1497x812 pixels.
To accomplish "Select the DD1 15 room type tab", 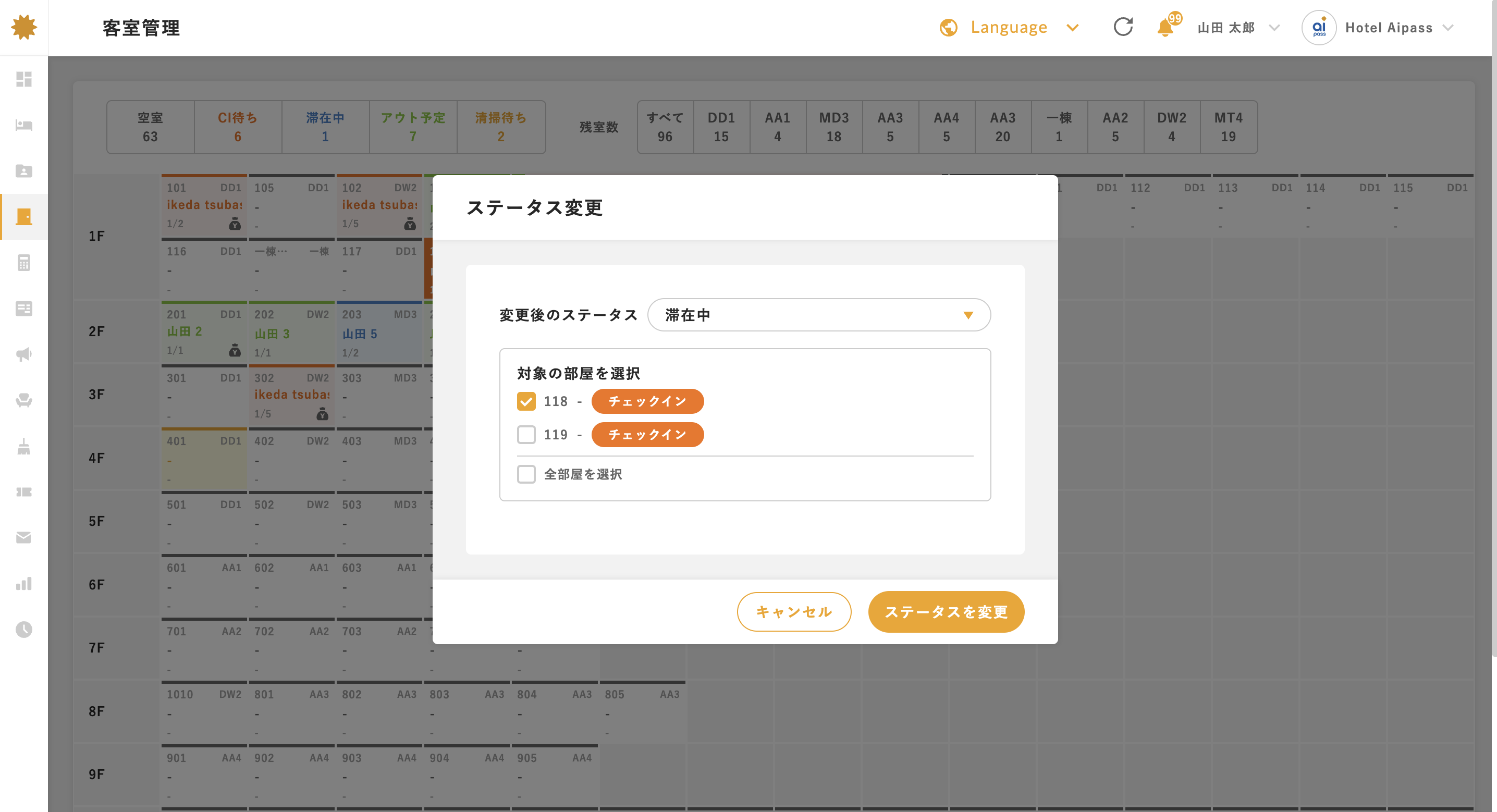I will point(721,127).
